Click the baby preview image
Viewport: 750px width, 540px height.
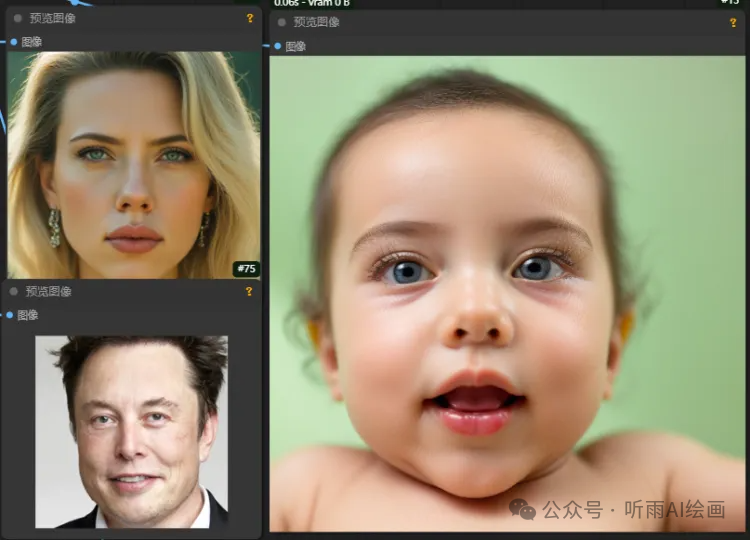pos(507,294)
